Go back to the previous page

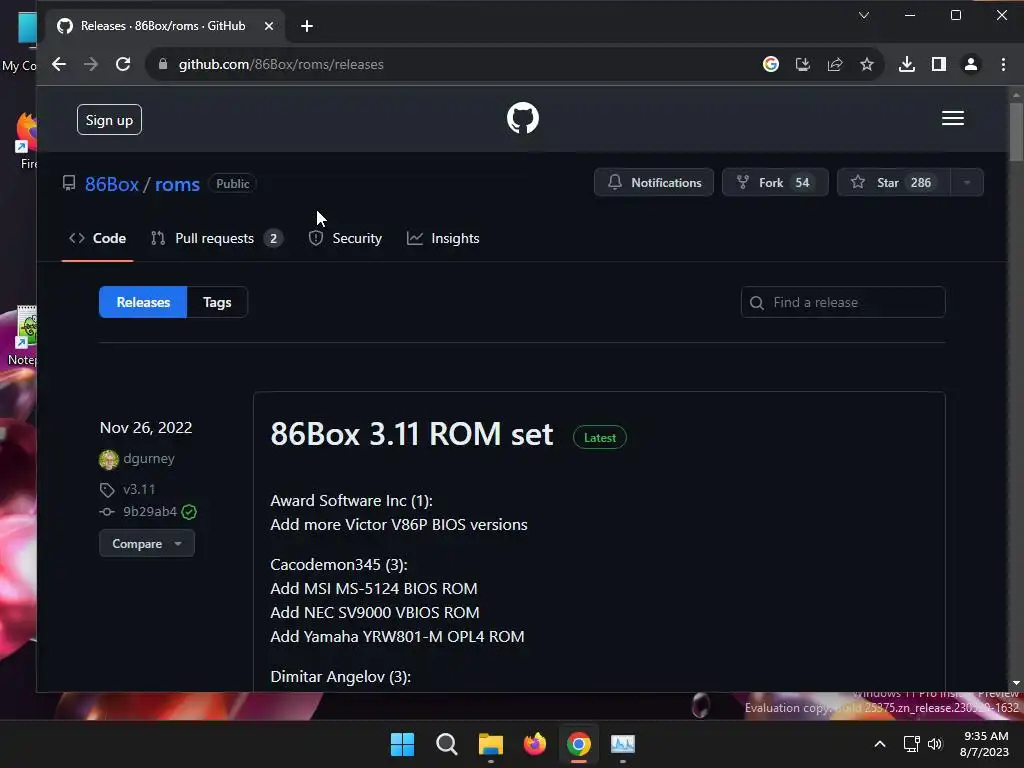[59, 64]
